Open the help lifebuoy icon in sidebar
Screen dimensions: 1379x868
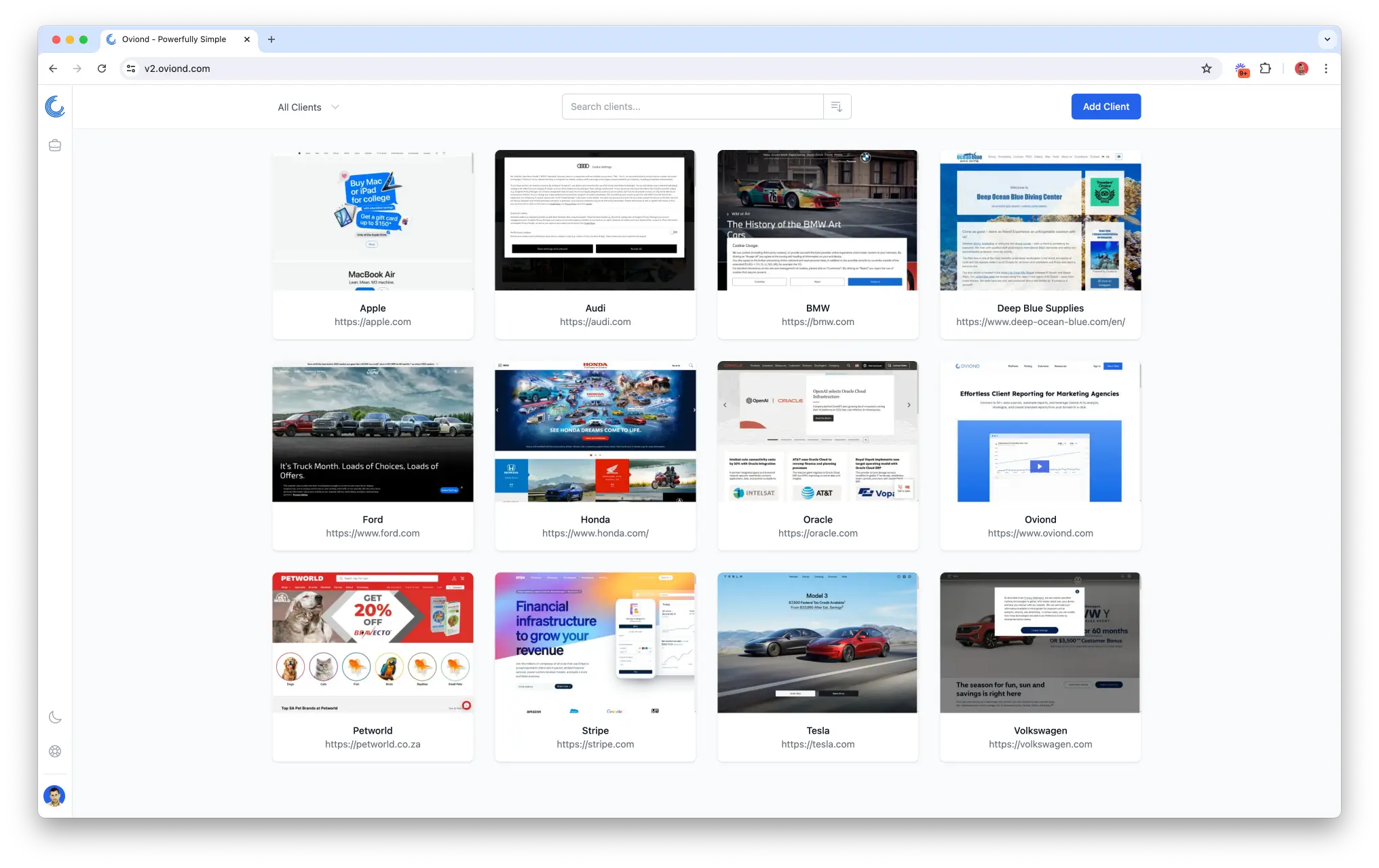click(55, 751)
